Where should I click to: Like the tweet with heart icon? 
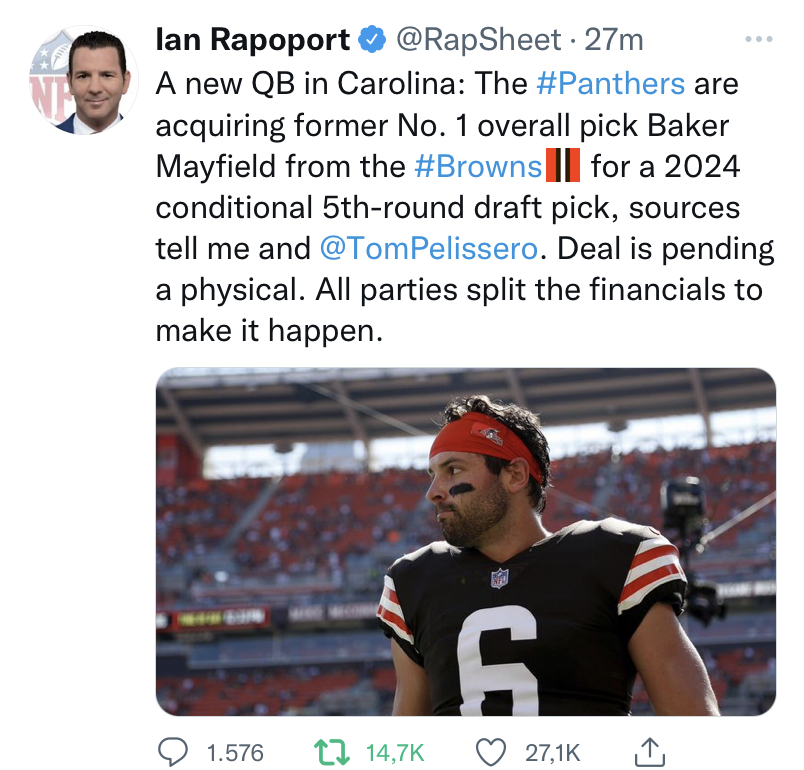coord(491,753)
